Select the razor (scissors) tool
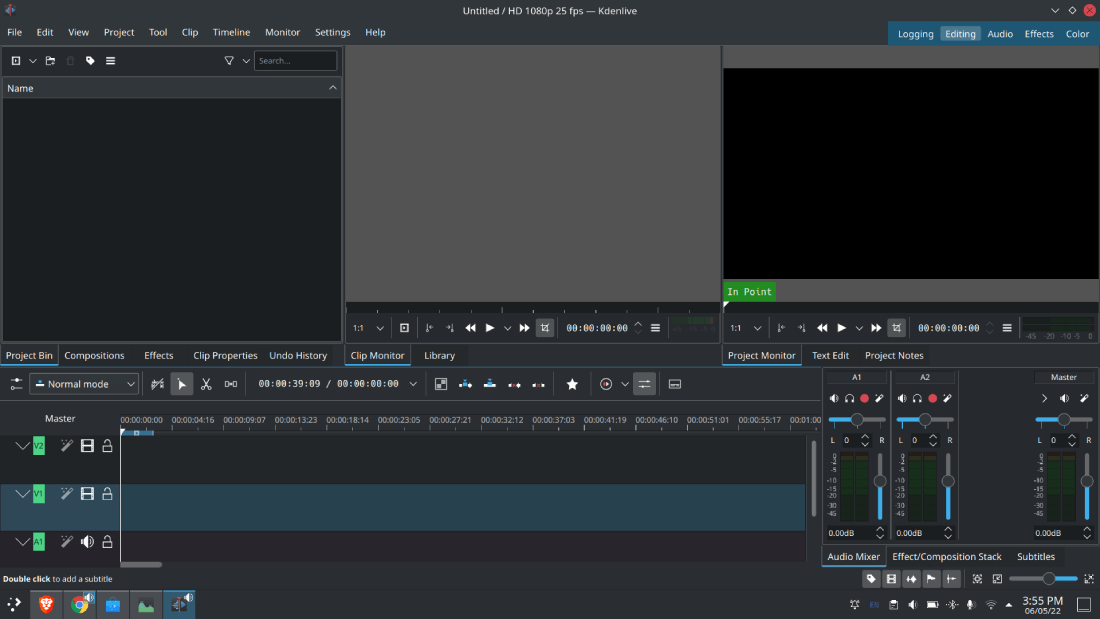1100x619 pixels. 206,384
